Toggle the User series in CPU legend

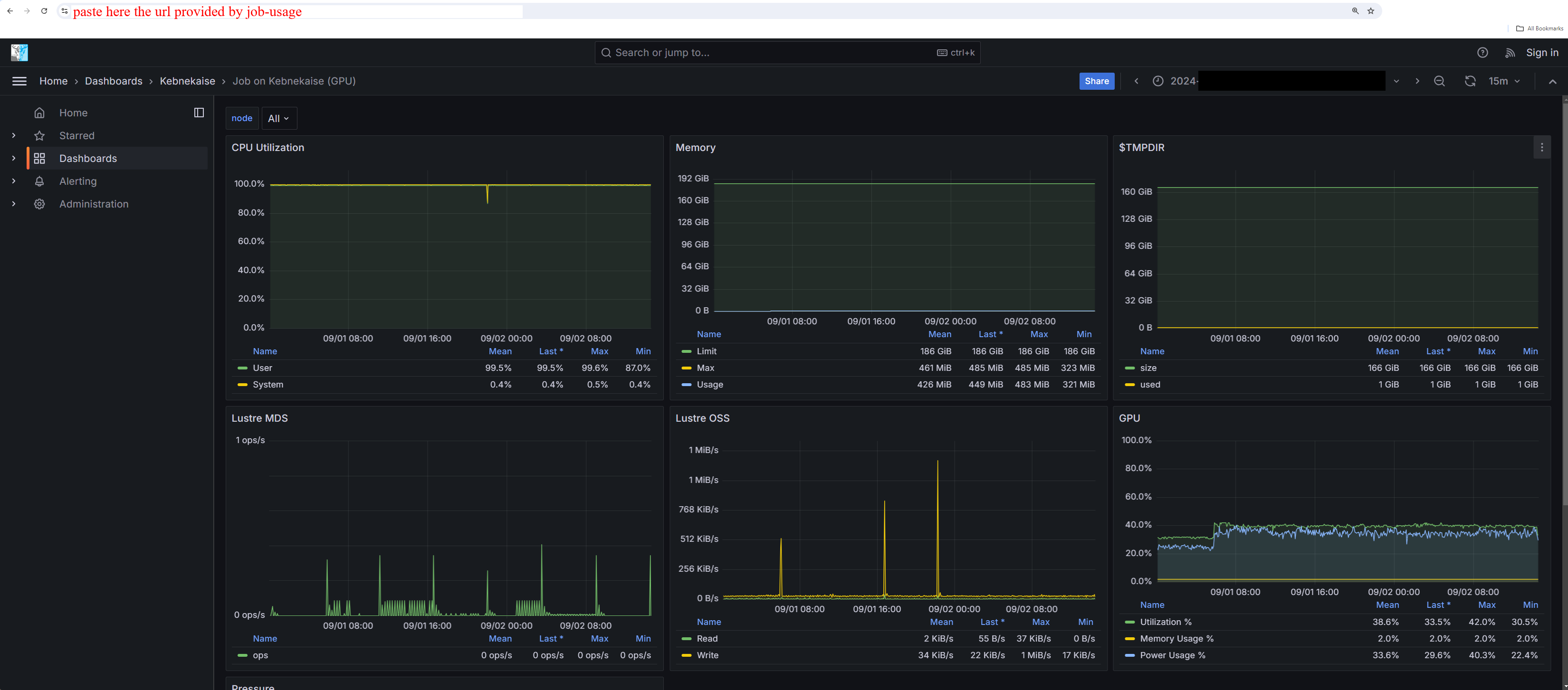tap(262, 368)
